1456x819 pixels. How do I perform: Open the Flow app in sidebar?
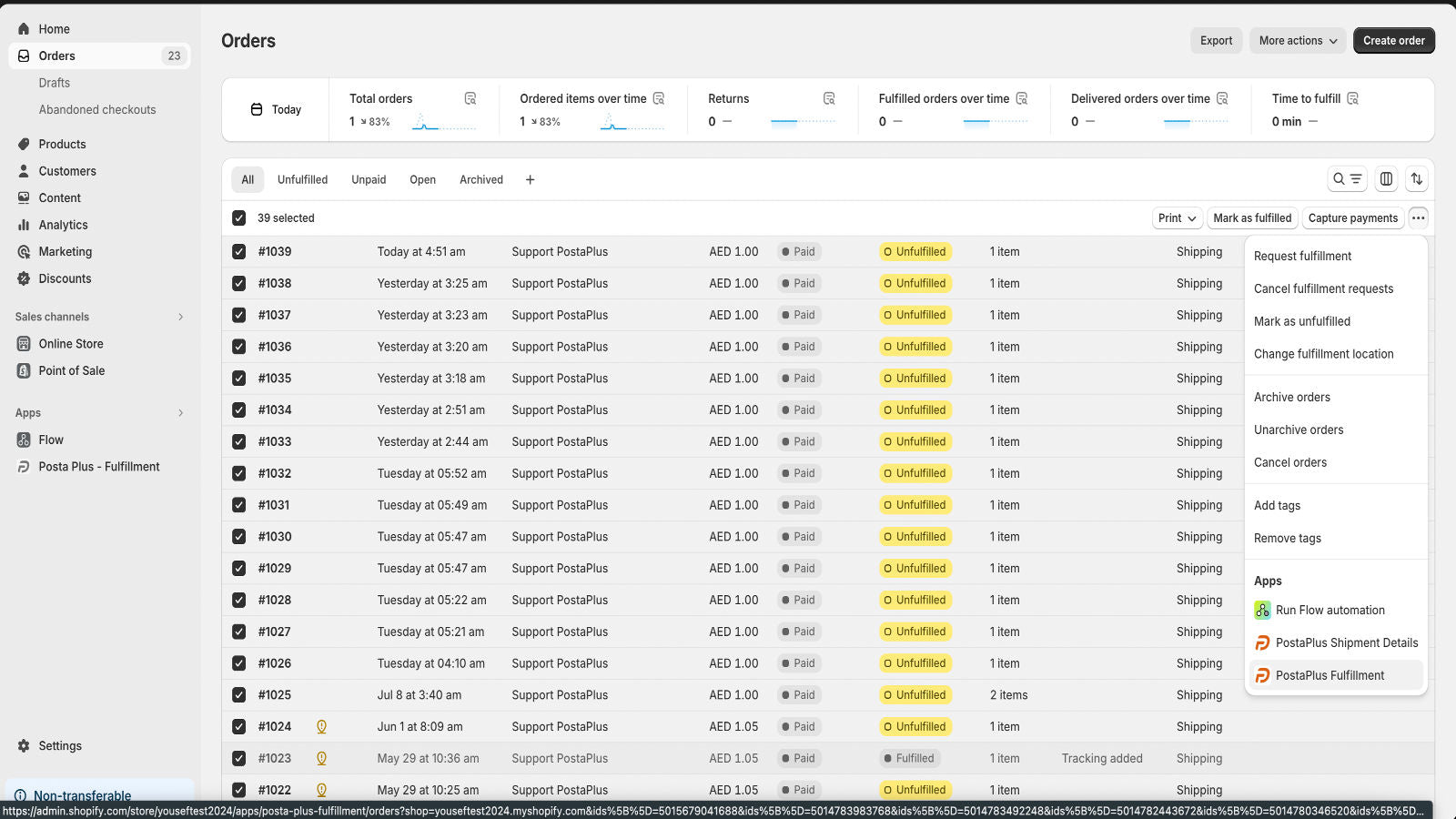pyautogui.click(x=50, y=440)
